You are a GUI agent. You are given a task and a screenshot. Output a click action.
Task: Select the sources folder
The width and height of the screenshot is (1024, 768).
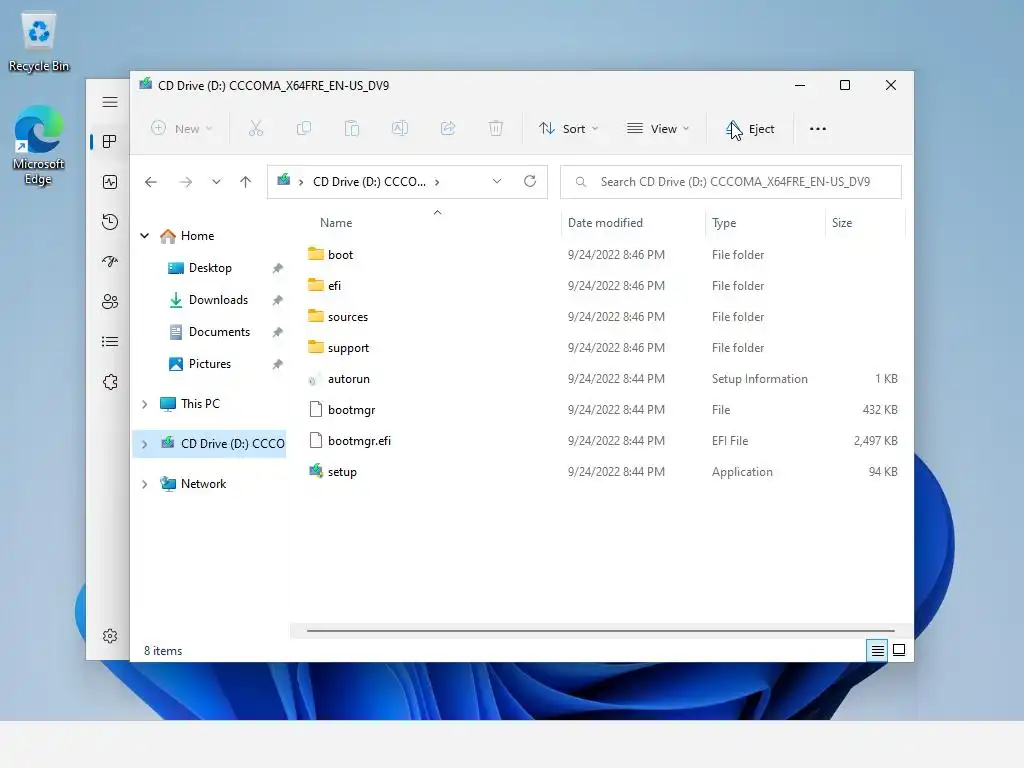click(x=347, y=317)
